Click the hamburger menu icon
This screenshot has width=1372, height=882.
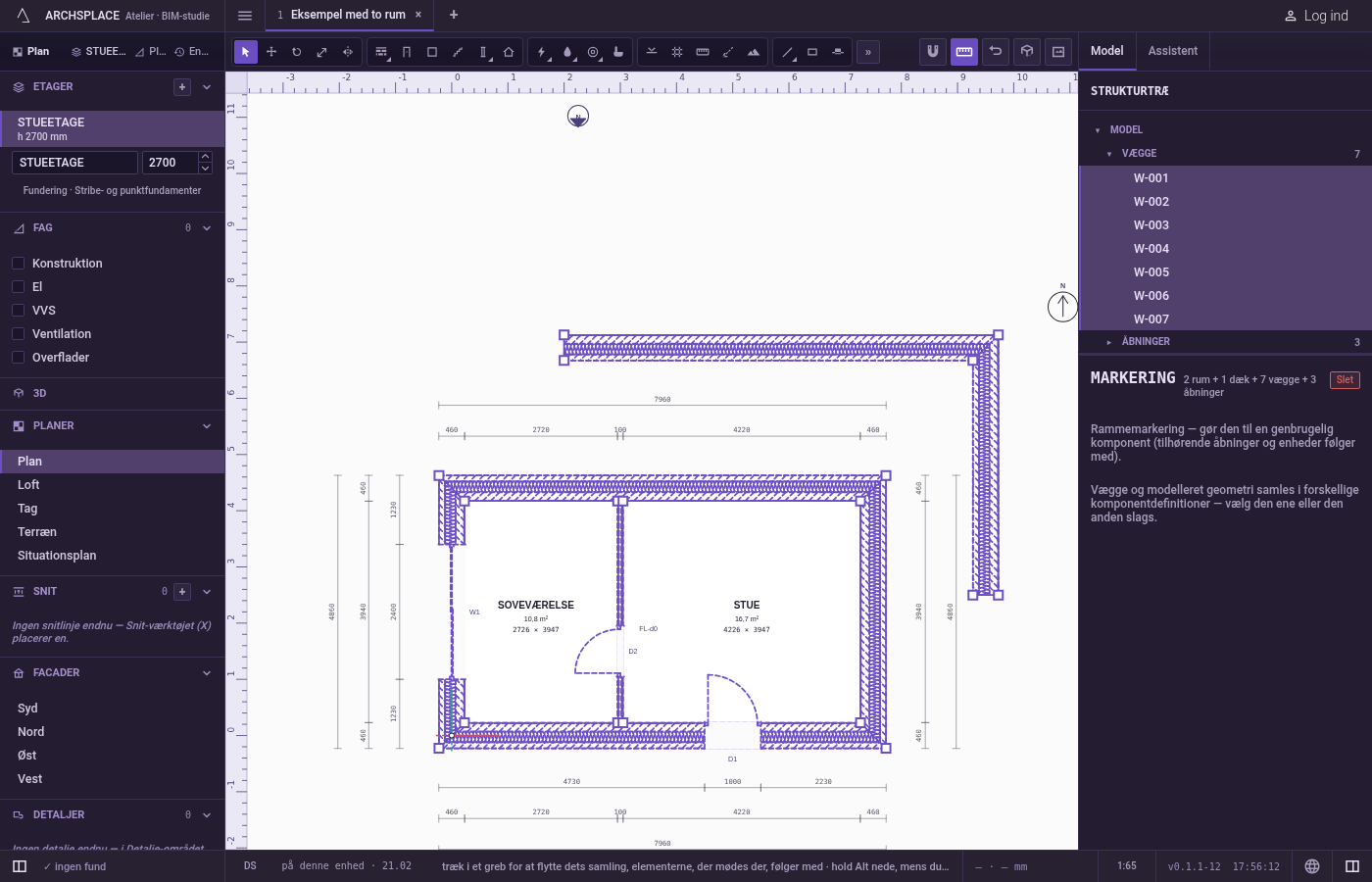tap(245, 15)
